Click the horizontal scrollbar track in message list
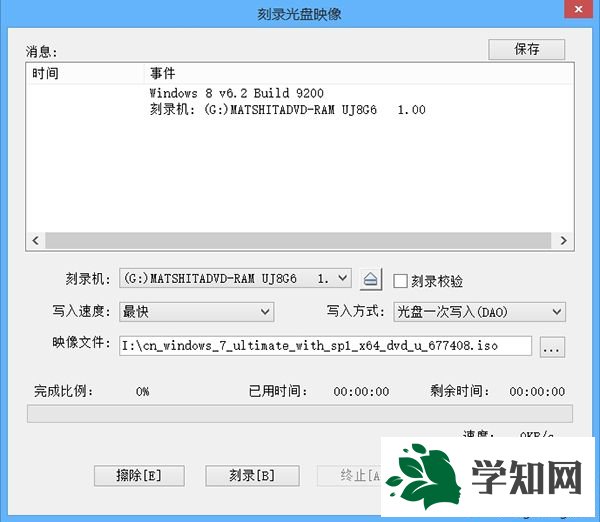Viewport: 600px width, 522px height. [x=298, y=240]
